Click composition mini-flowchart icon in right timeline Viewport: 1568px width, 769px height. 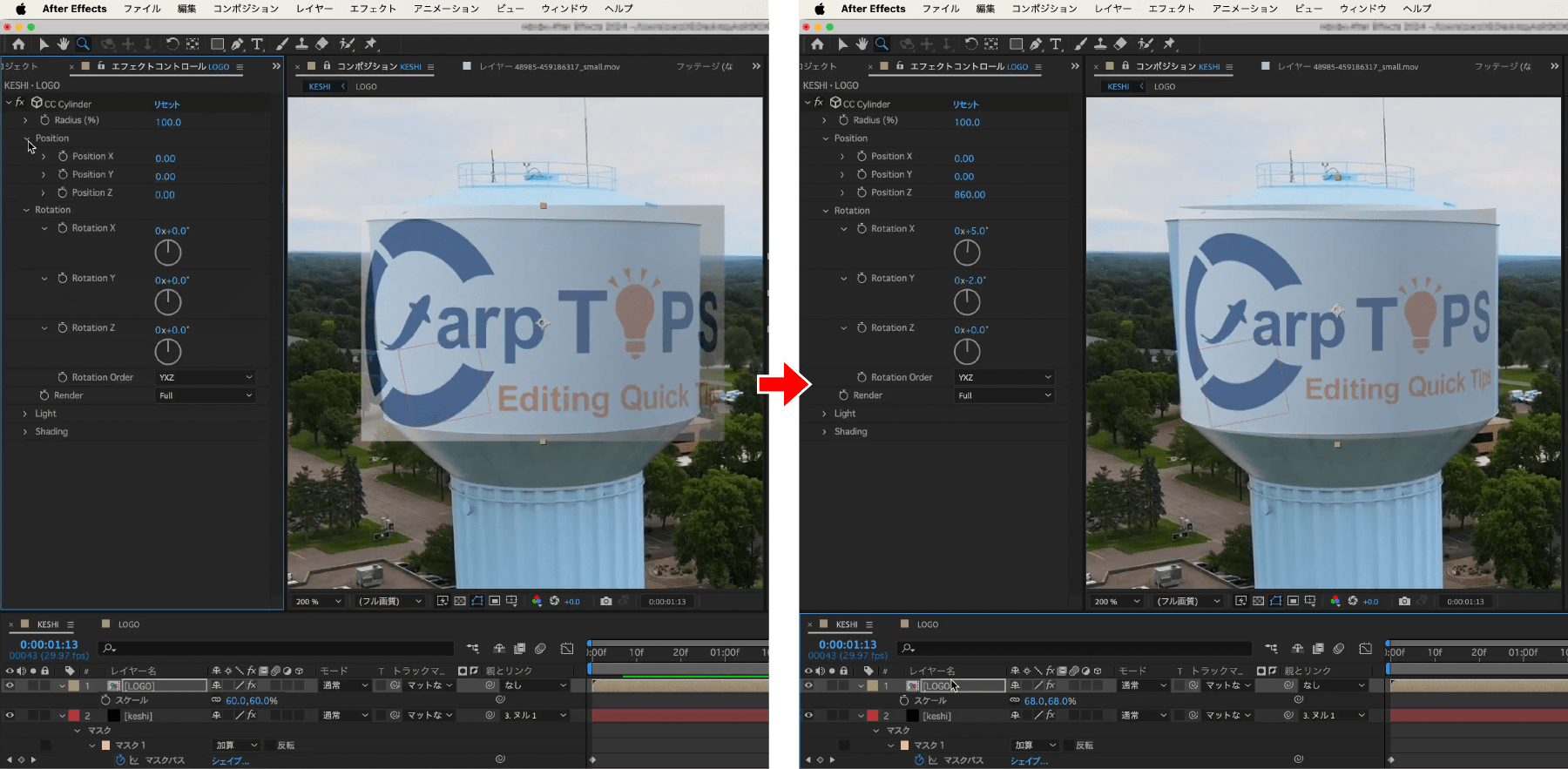click(1271, 649)
